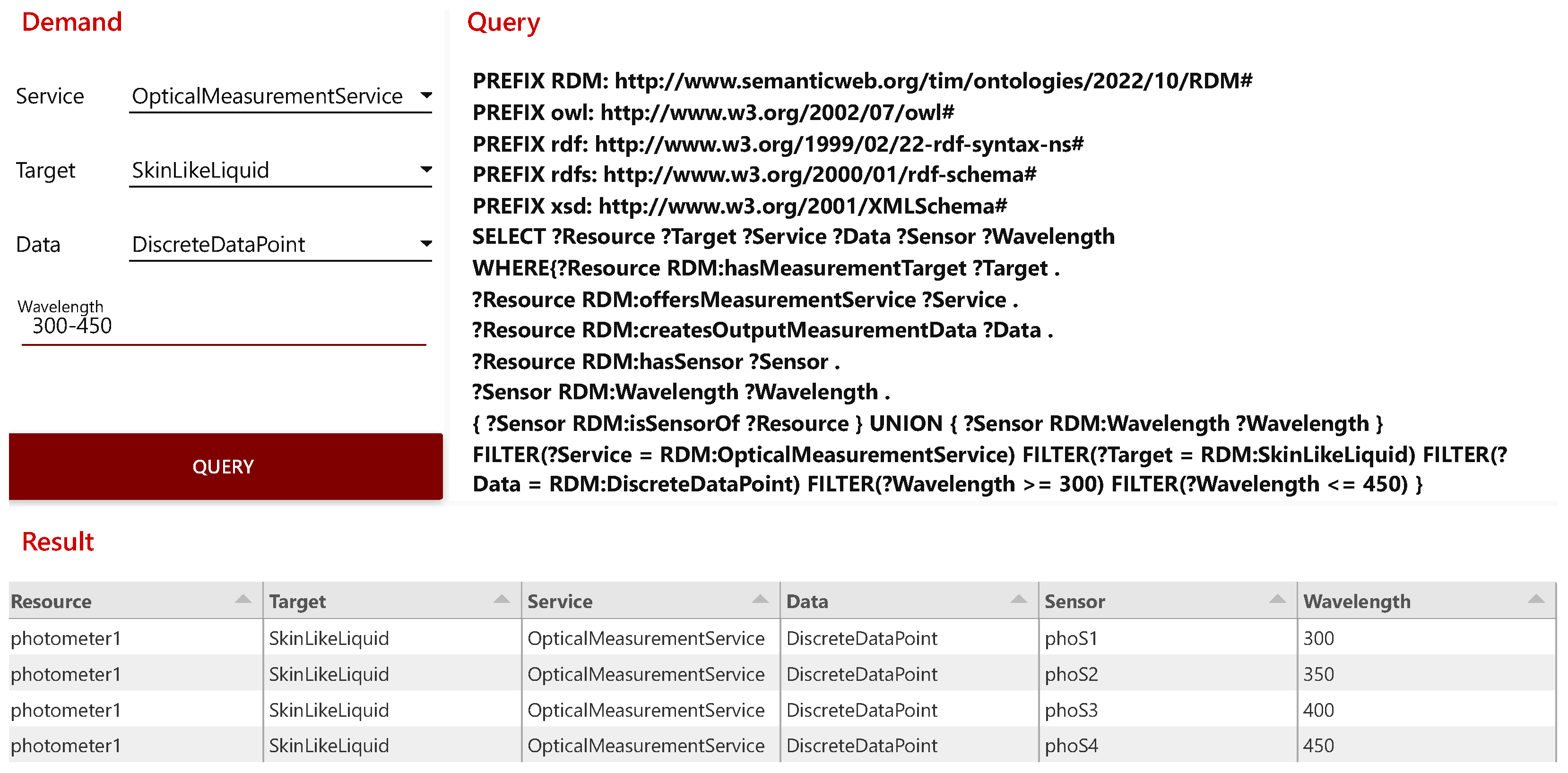Expand the Target dropdown arrow
Screen dimensions: 1568x773
tap(426, 169)
